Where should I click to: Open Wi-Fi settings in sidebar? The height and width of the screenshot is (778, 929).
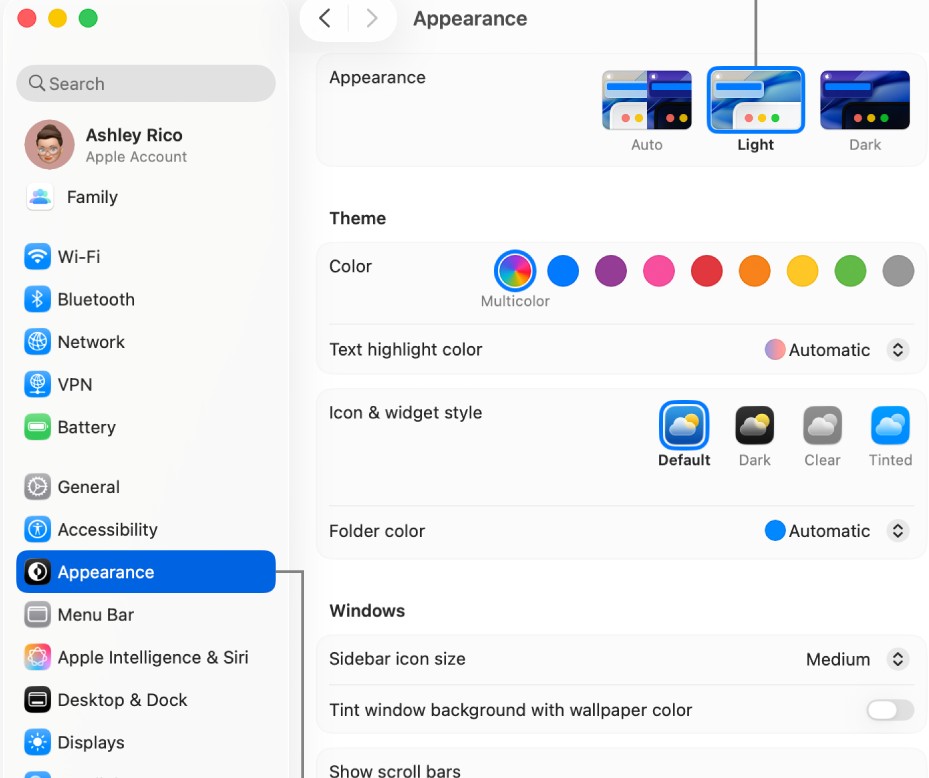tap(78, 257)
